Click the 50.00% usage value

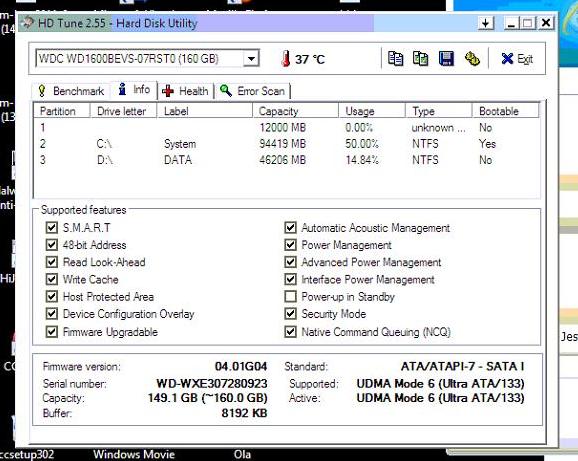click(x=362, y=144)
